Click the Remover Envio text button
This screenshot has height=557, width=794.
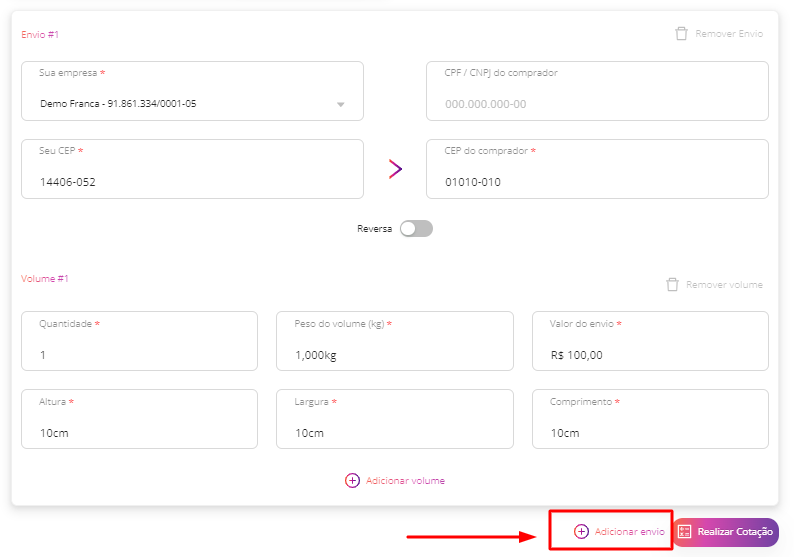coord(729,34)
